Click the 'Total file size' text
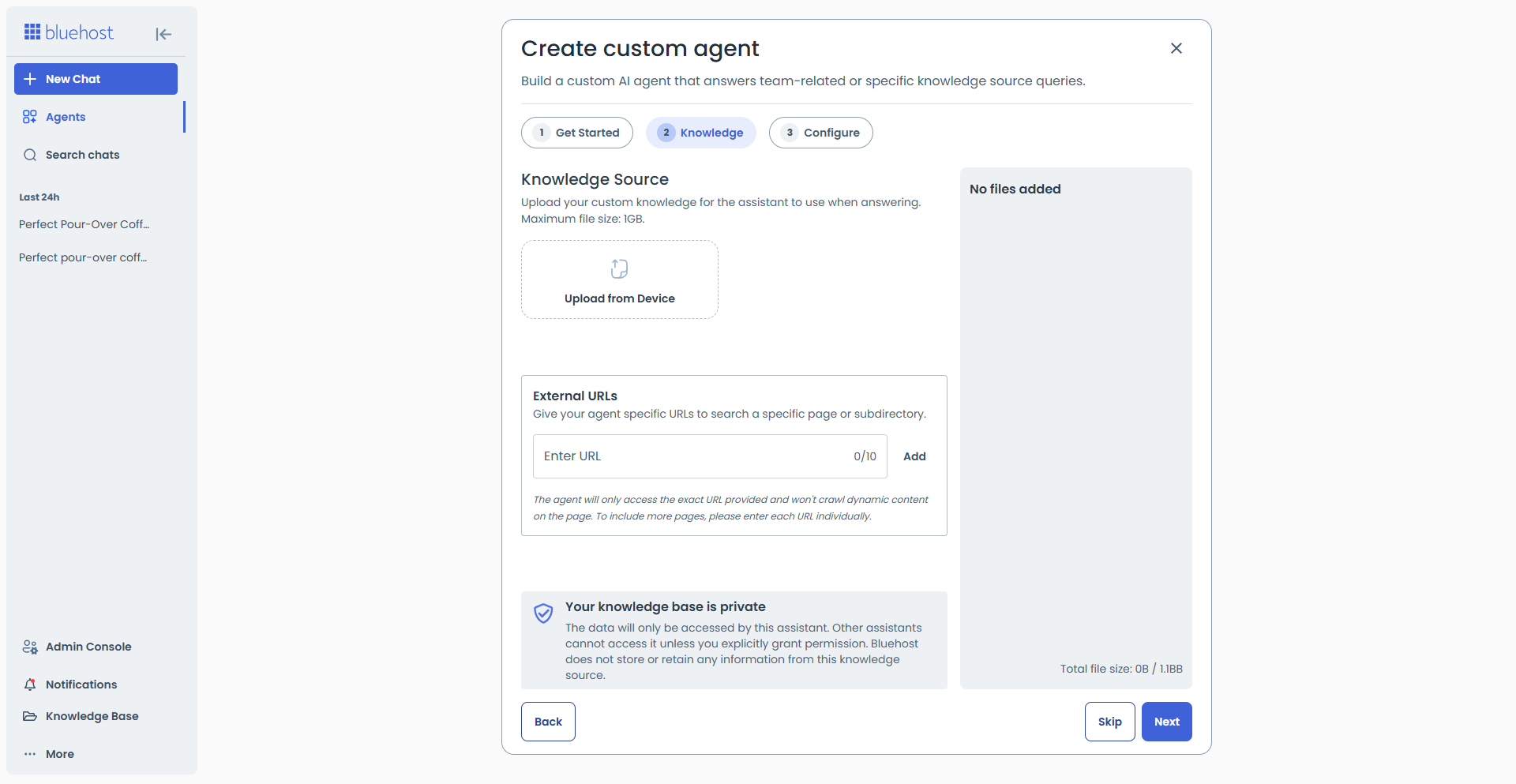The image size is (1516, 784). click(1121, 669)
